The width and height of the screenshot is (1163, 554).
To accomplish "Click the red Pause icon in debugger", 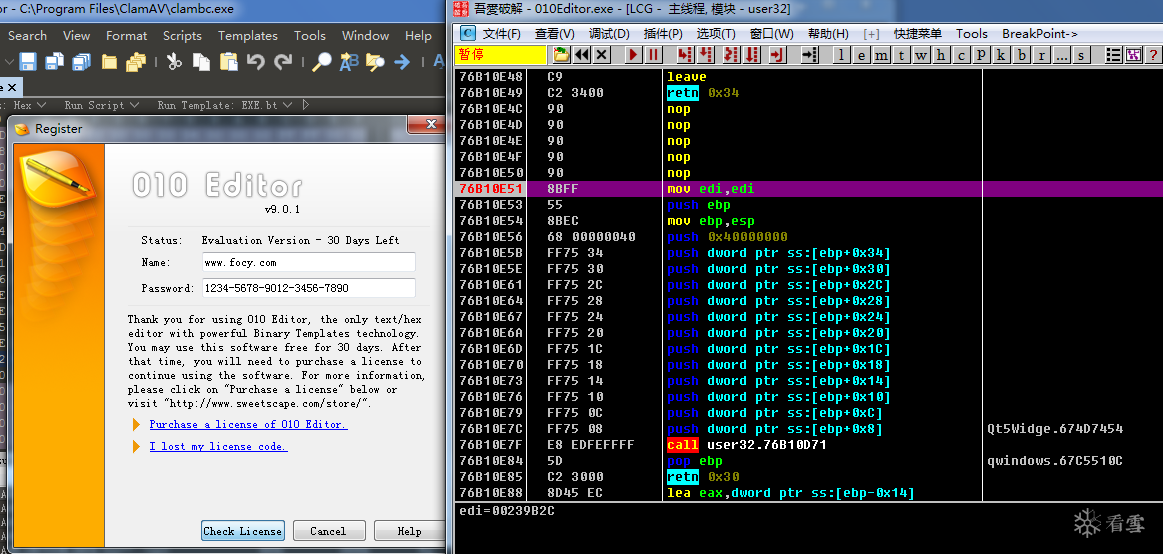I will coord(653,55).
